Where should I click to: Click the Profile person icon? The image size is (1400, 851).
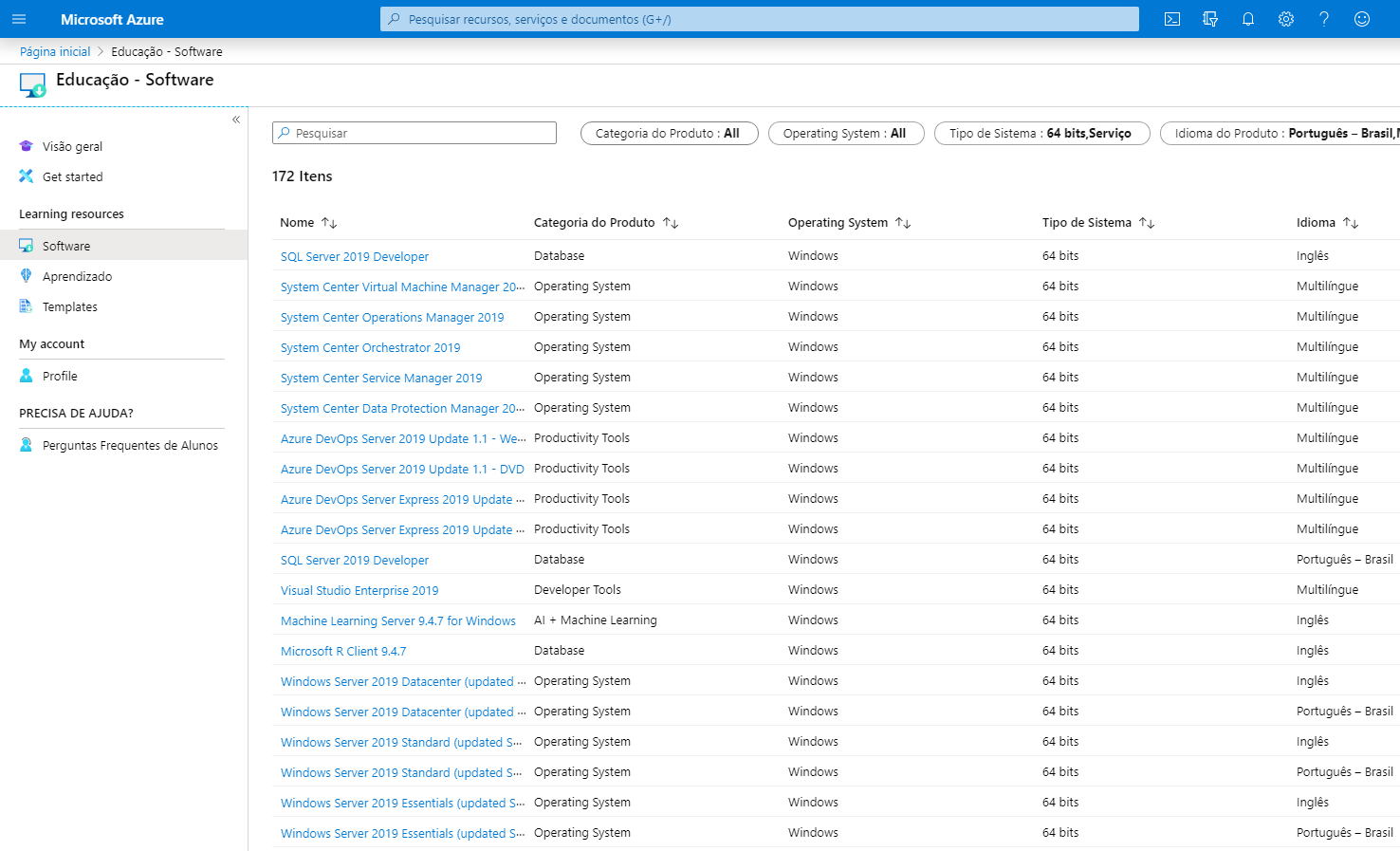click(x=27, y=376)
